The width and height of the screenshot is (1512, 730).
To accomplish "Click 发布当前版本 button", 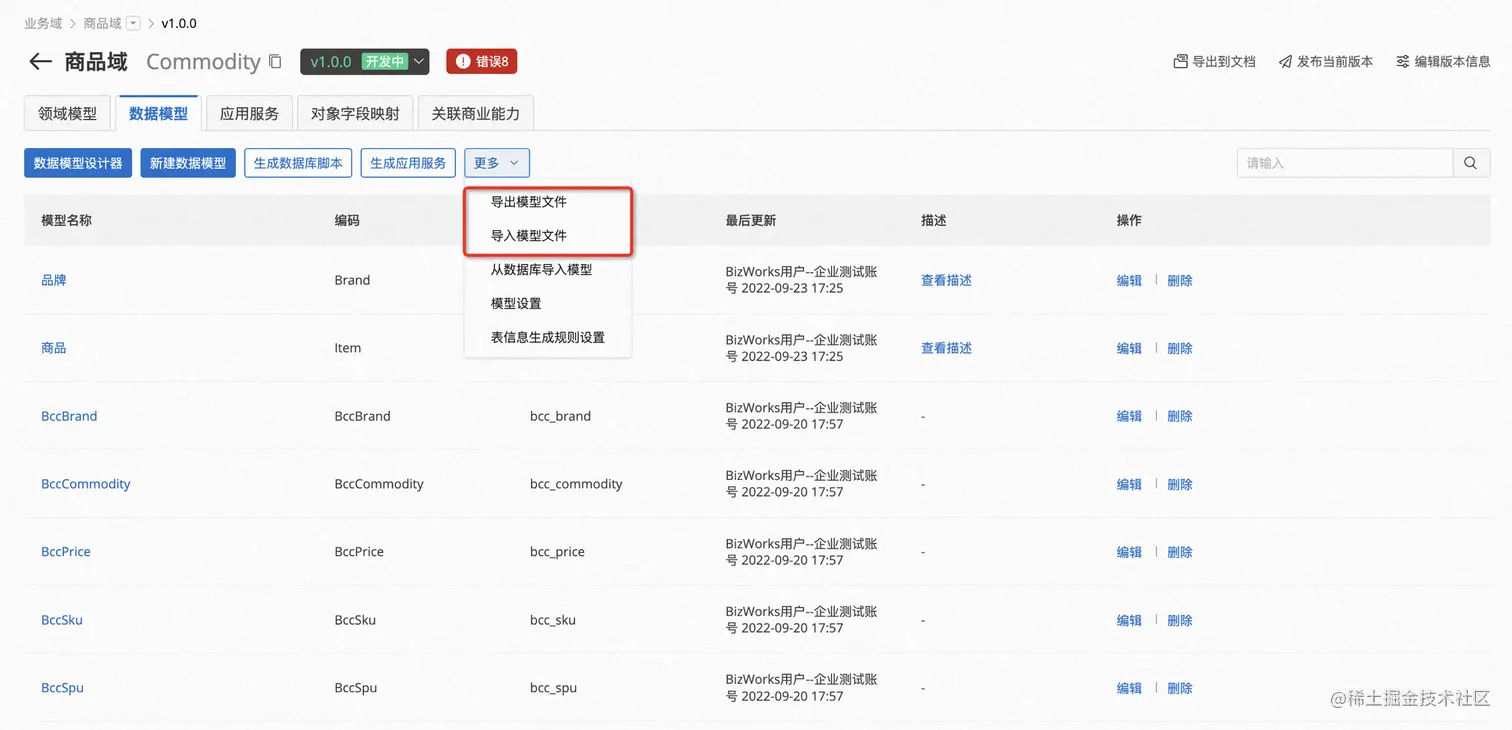I will tap(1326, 62).
